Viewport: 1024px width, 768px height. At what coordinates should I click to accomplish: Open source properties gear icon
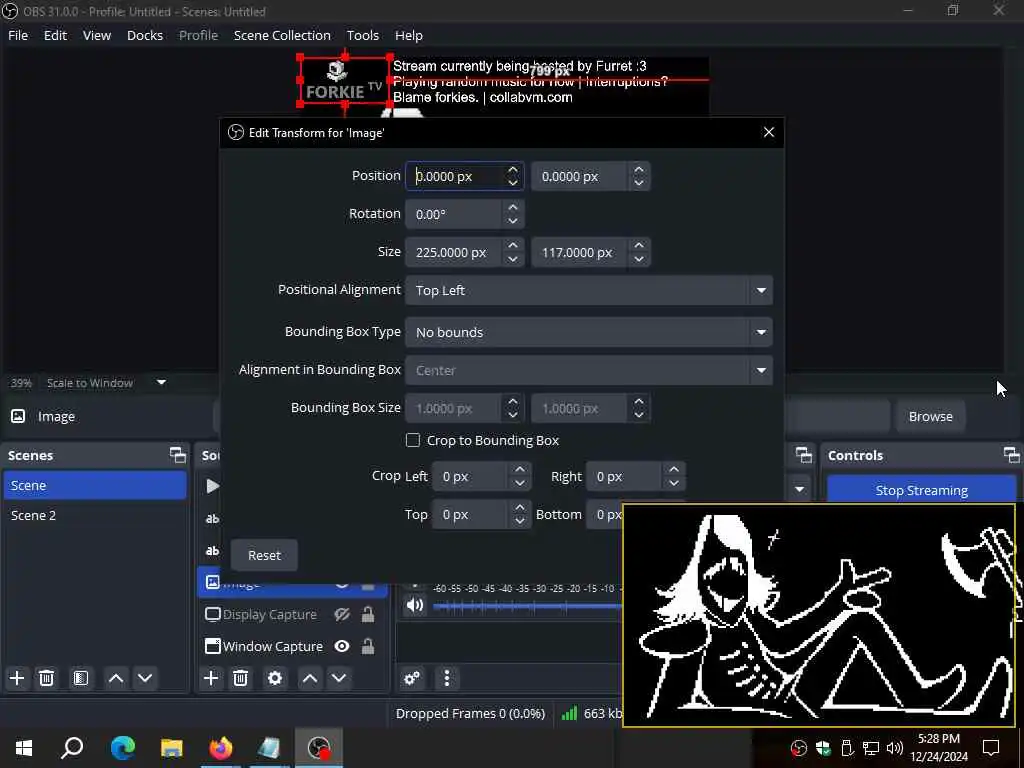[275, 678]
